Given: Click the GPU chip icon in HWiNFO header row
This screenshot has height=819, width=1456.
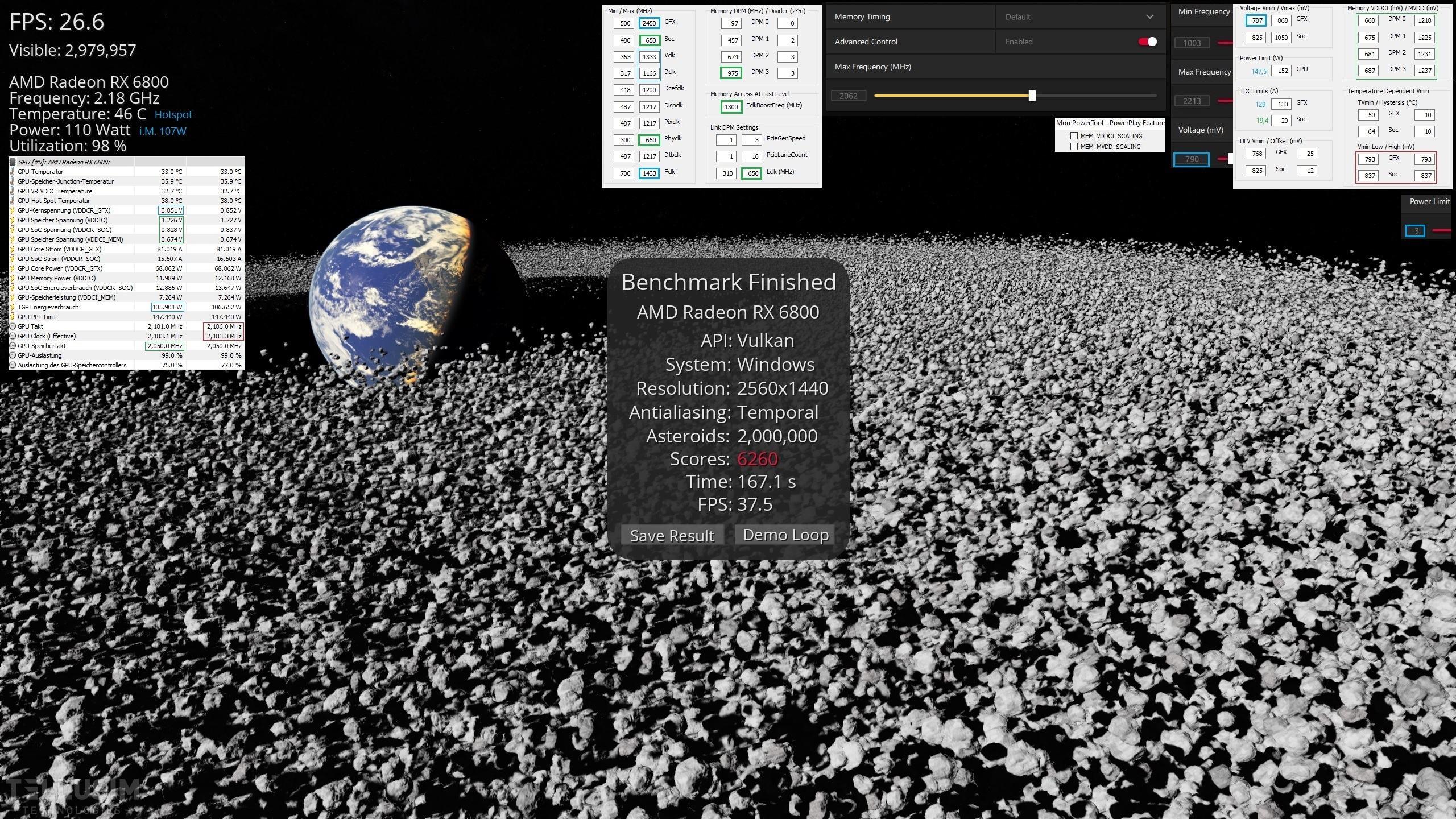Looking at the screenshot, I should pos(13,162).
